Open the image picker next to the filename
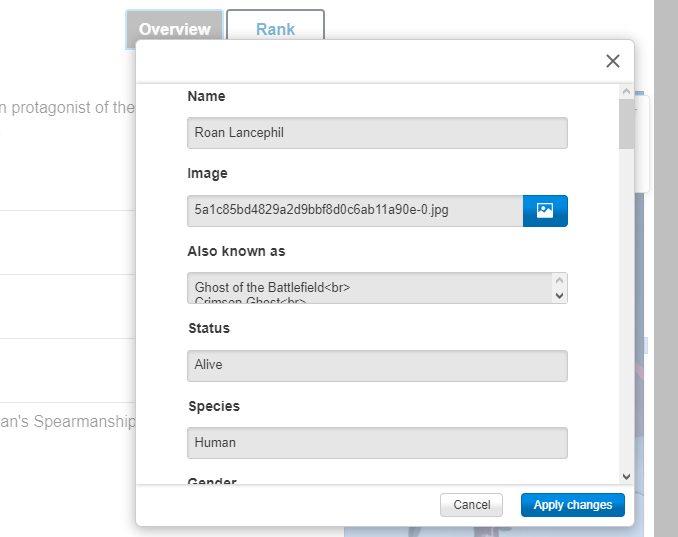The height and width of the screenshot is (537, 678). [545, 211]
